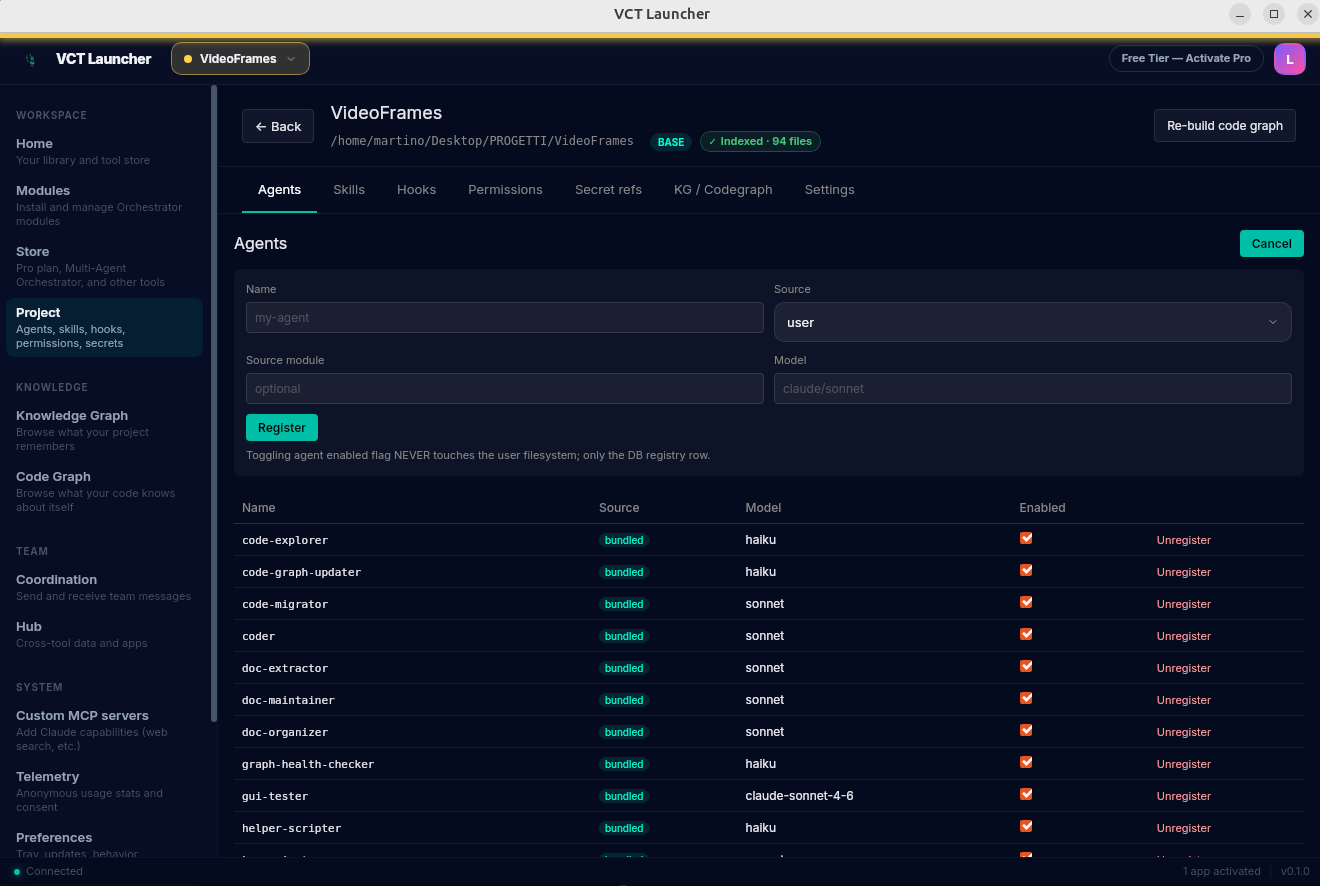Click the Indexed · 94 files badge
The width and height of the screenshot is (1320, 886).
pos(760,142)
